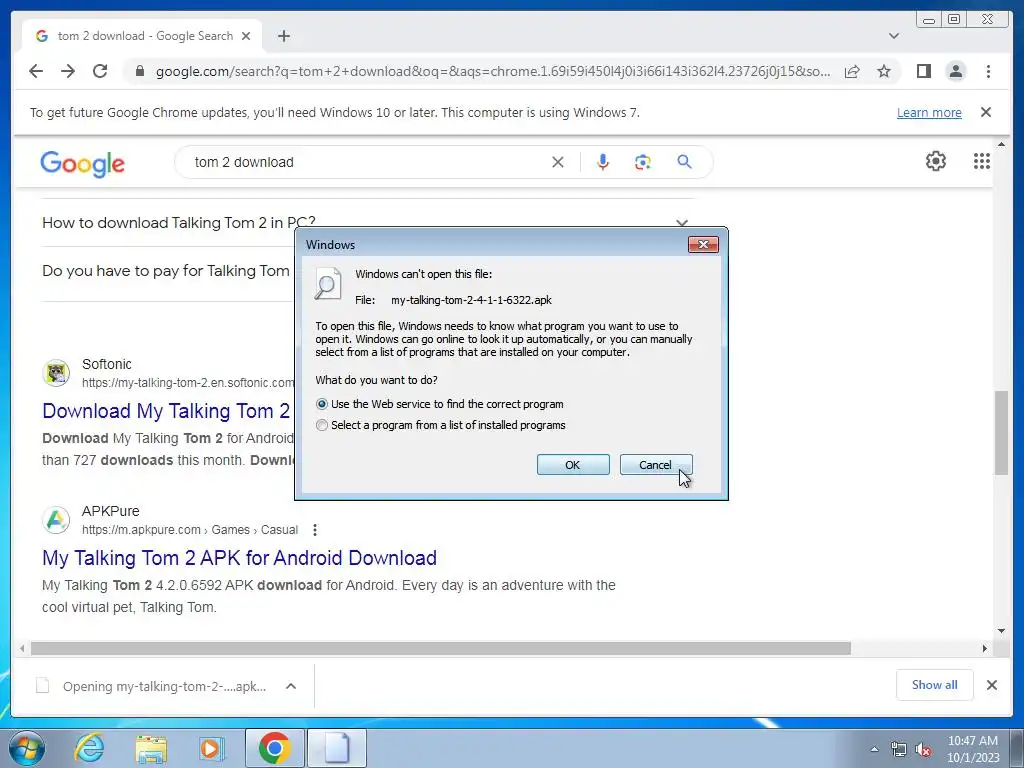Click the APKPure site favicon
Viewport: 1024px width, 768px height.
click(56, 520)
